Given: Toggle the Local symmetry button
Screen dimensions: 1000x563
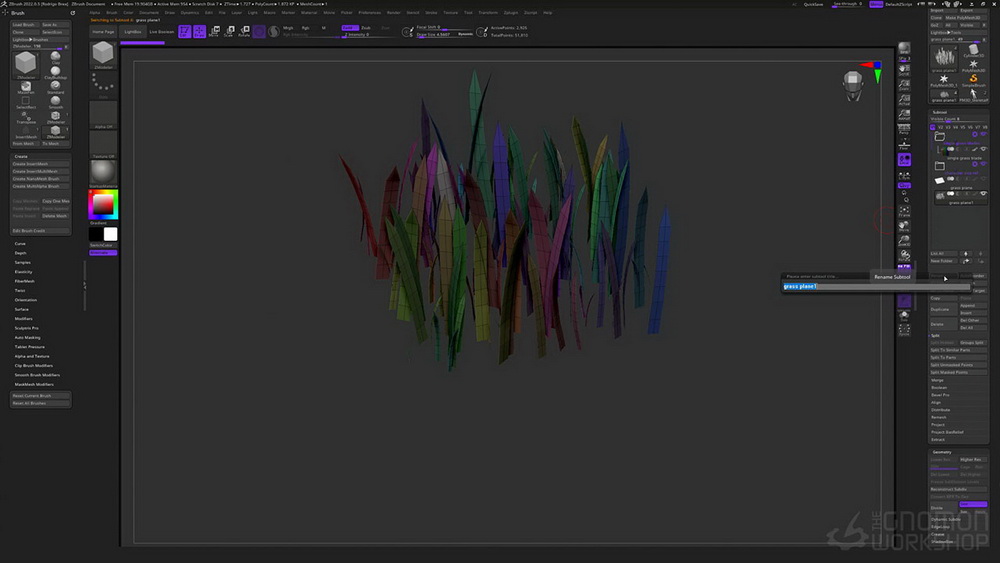Looking at the screenshot, I should coord(904,159).
